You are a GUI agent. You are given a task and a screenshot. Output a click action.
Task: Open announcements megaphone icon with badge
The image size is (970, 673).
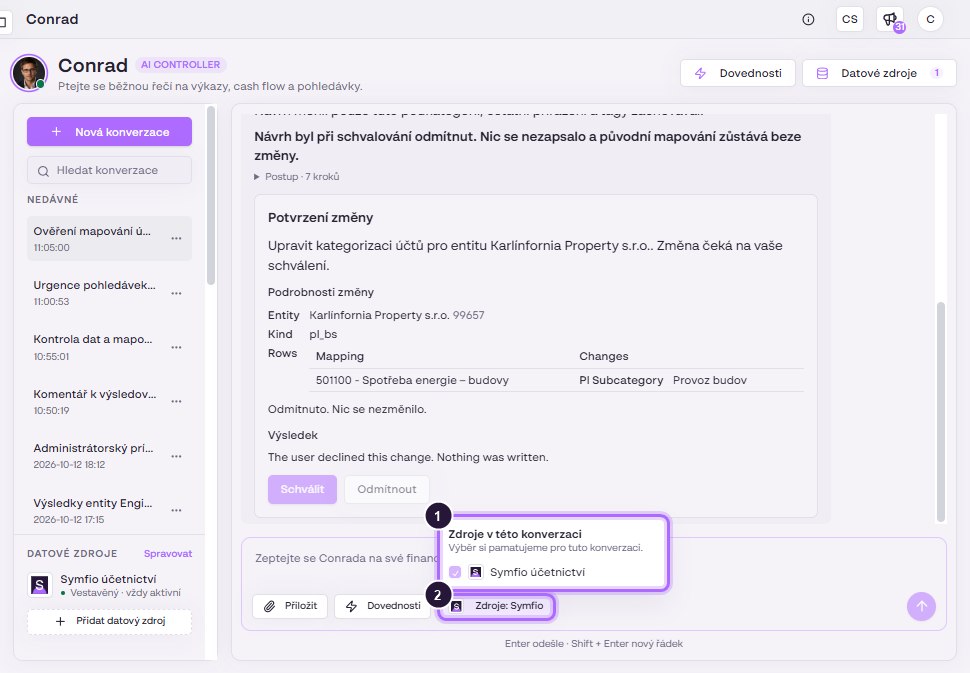point(890,19)
